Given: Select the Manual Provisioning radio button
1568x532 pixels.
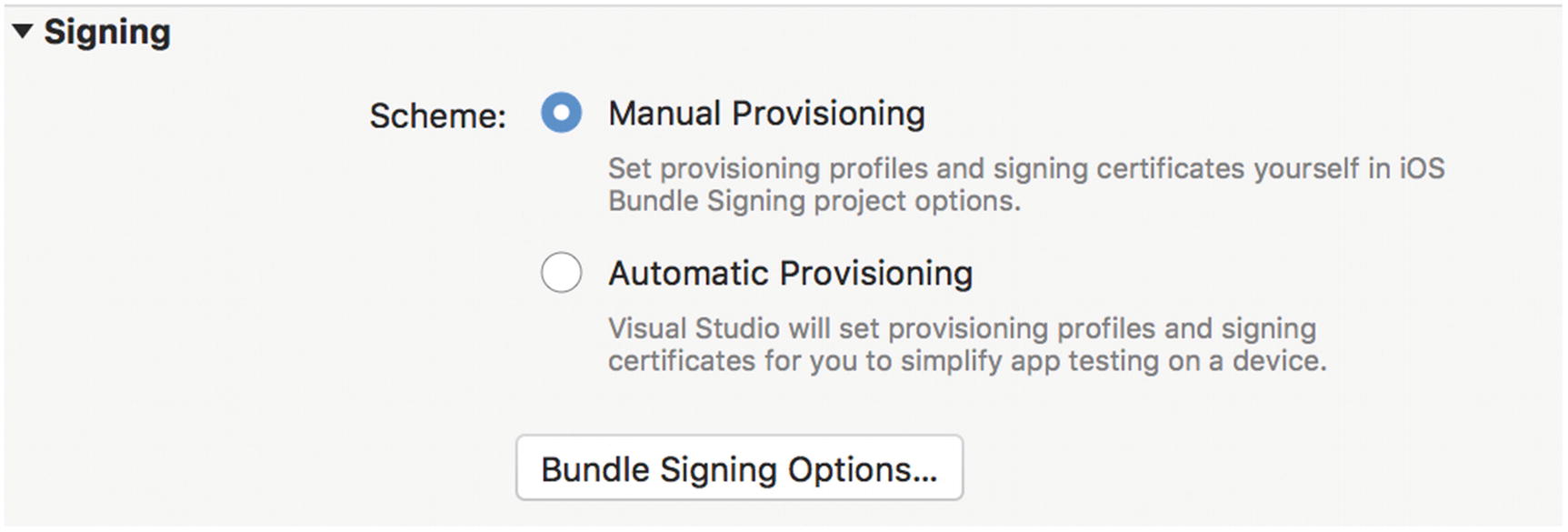Looking at the screenshot, I should [x=561, y=114].
